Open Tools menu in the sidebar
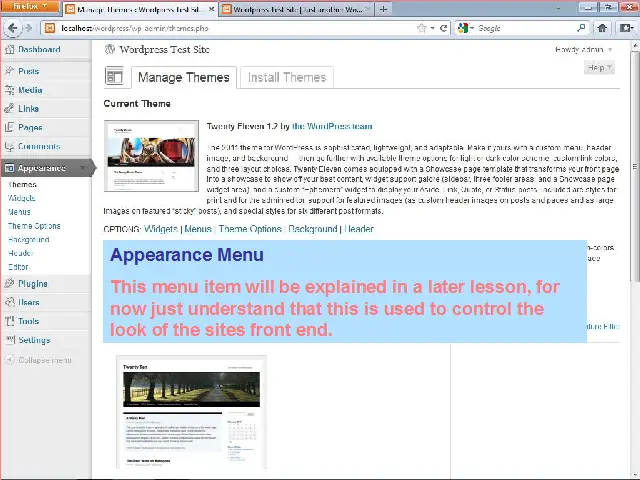The height and width of the screenshot is (480, 640). [29, 321]
